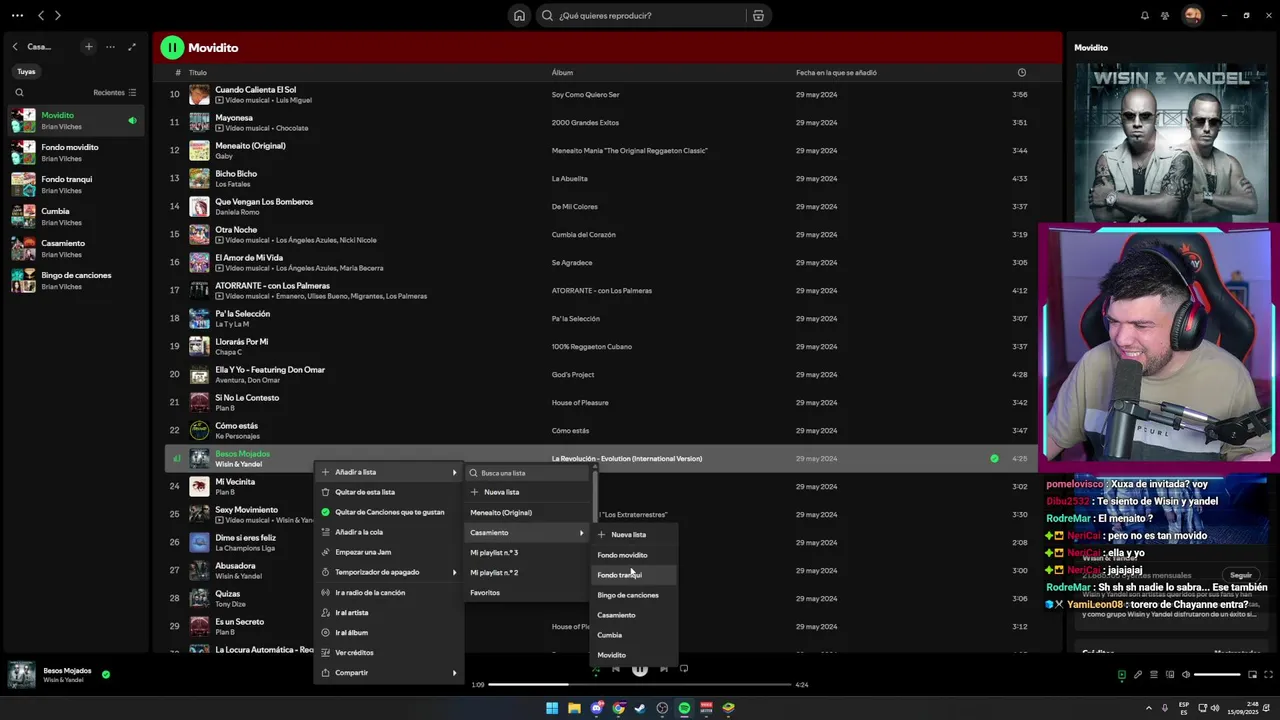Screen dimensions: 1280x720
Task: Open the Spotify Home button
Action: tap(519, 15)
